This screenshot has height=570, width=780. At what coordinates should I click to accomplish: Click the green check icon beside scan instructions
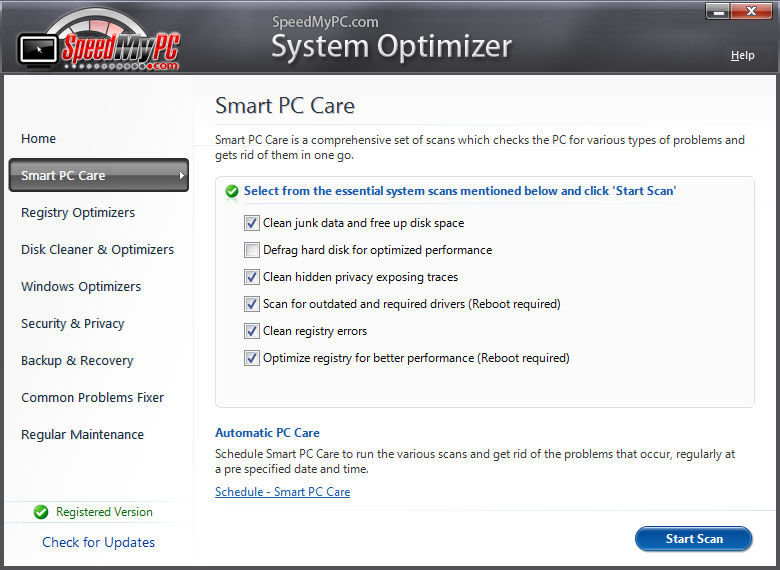click(x=232, y=191)
